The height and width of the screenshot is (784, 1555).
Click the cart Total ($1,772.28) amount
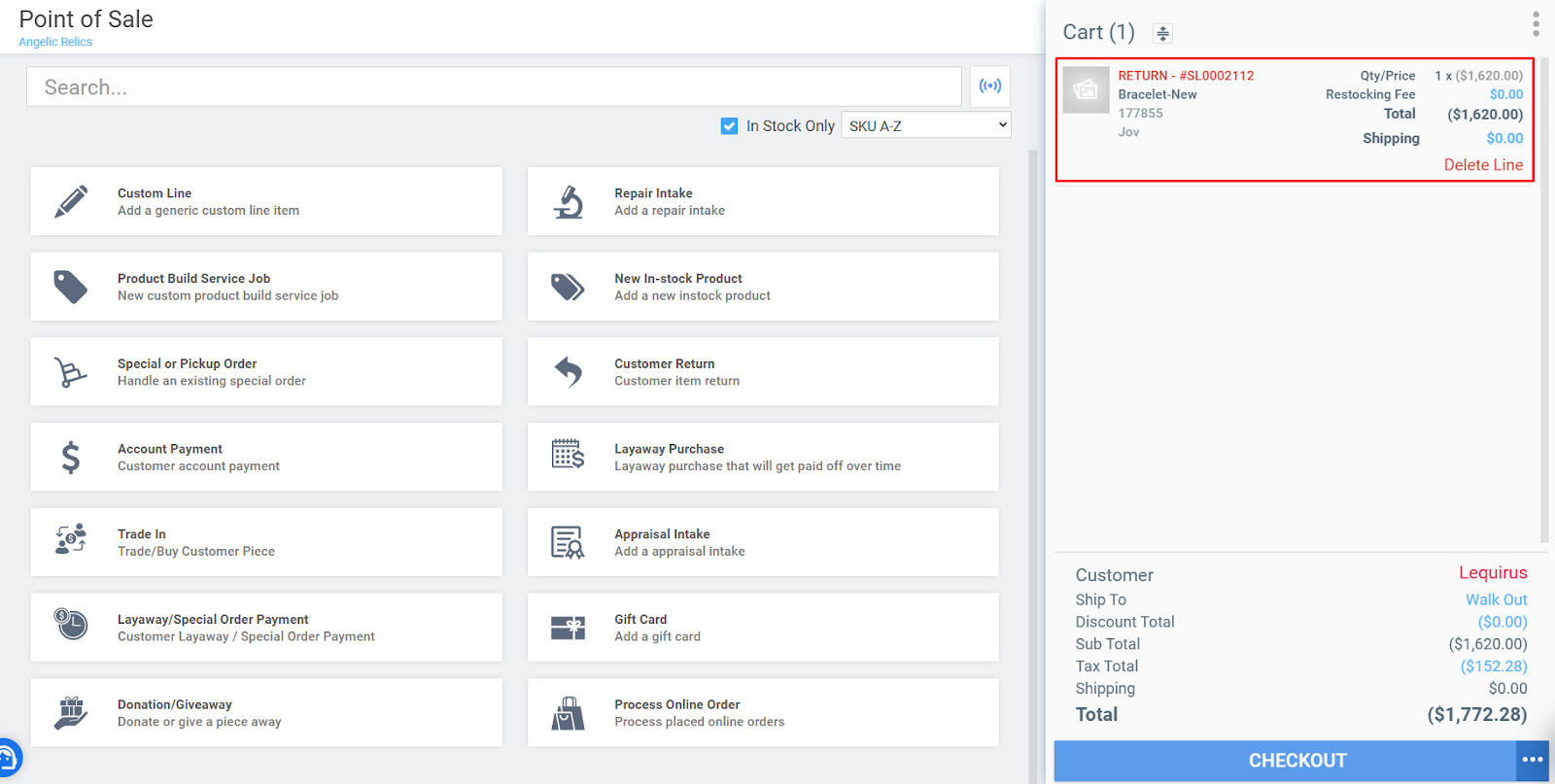pyautogui.click(x=1477, y=715)
